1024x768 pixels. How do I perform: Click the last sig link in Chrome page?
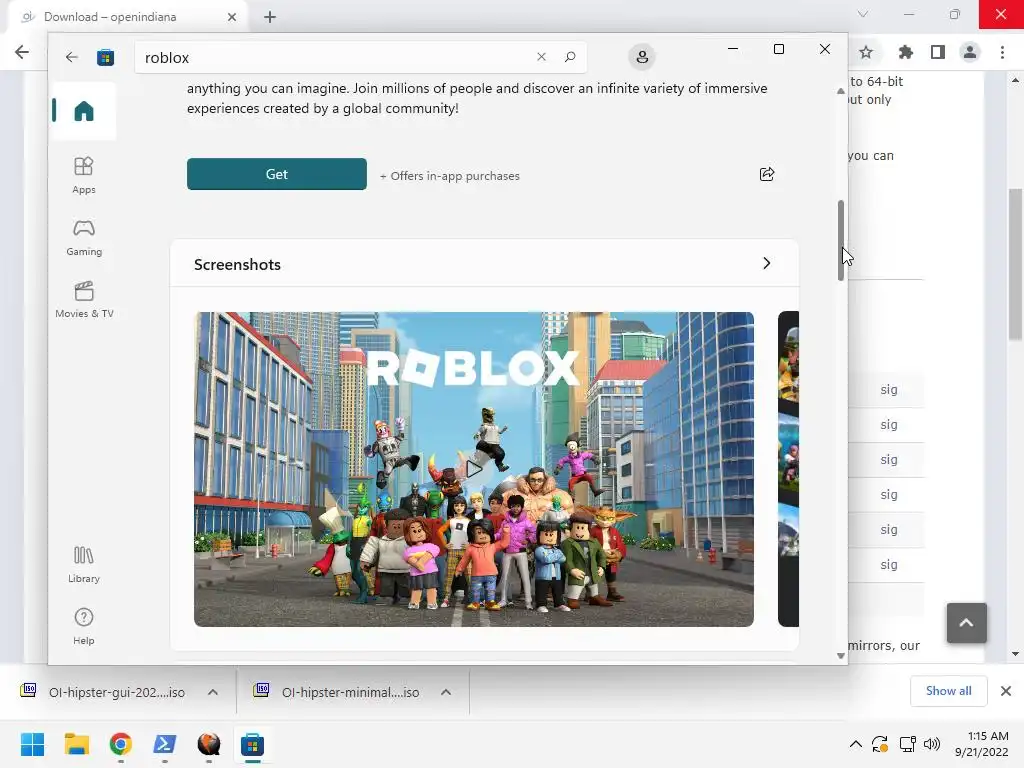(888, 564)
